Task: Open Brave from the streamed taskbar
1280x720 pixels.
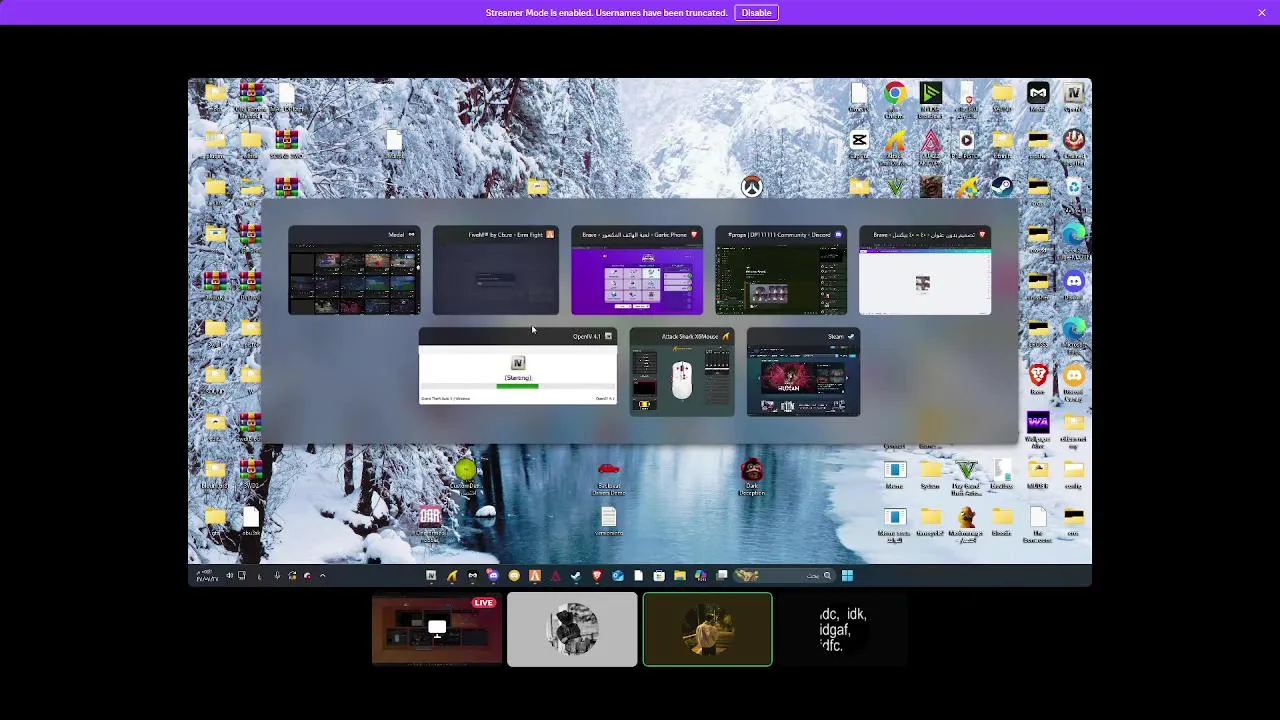Action: [x=597, y=575]
